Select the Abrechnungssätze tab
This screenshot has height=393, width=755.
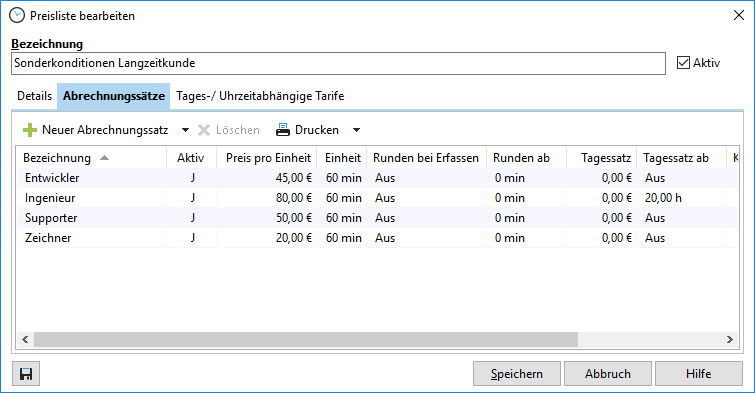[114, 96]
